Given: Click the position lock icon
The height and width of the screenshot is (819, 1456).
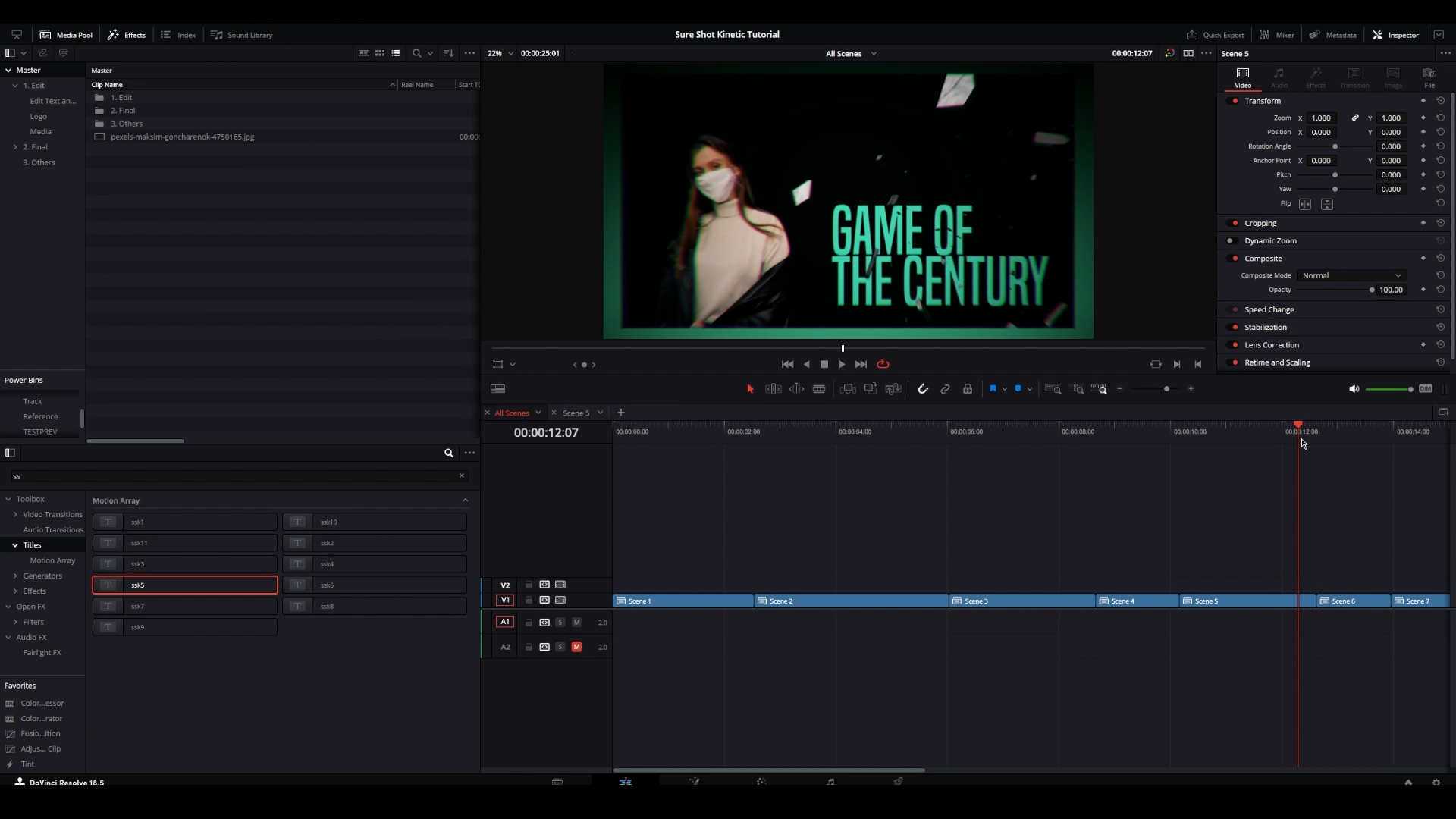Looking at the screenshot, I should (968, 389).
